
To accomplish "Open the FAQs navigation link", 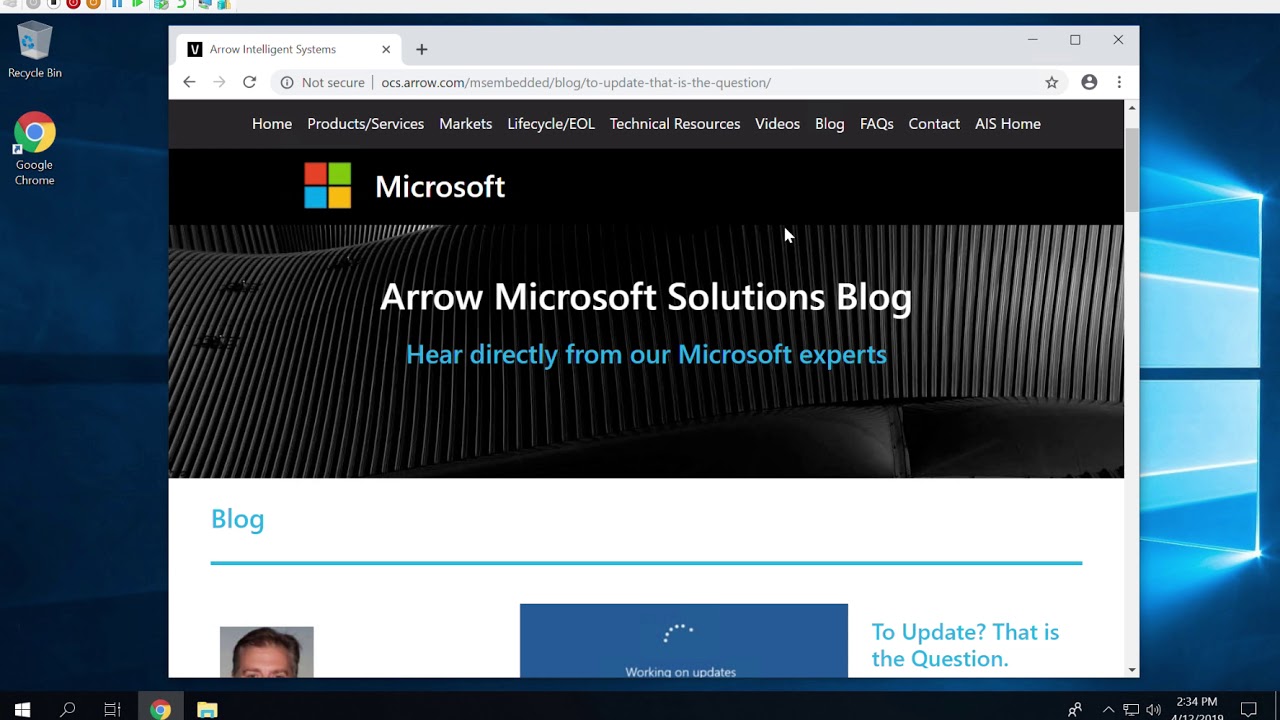I will (x=876, y=124).
